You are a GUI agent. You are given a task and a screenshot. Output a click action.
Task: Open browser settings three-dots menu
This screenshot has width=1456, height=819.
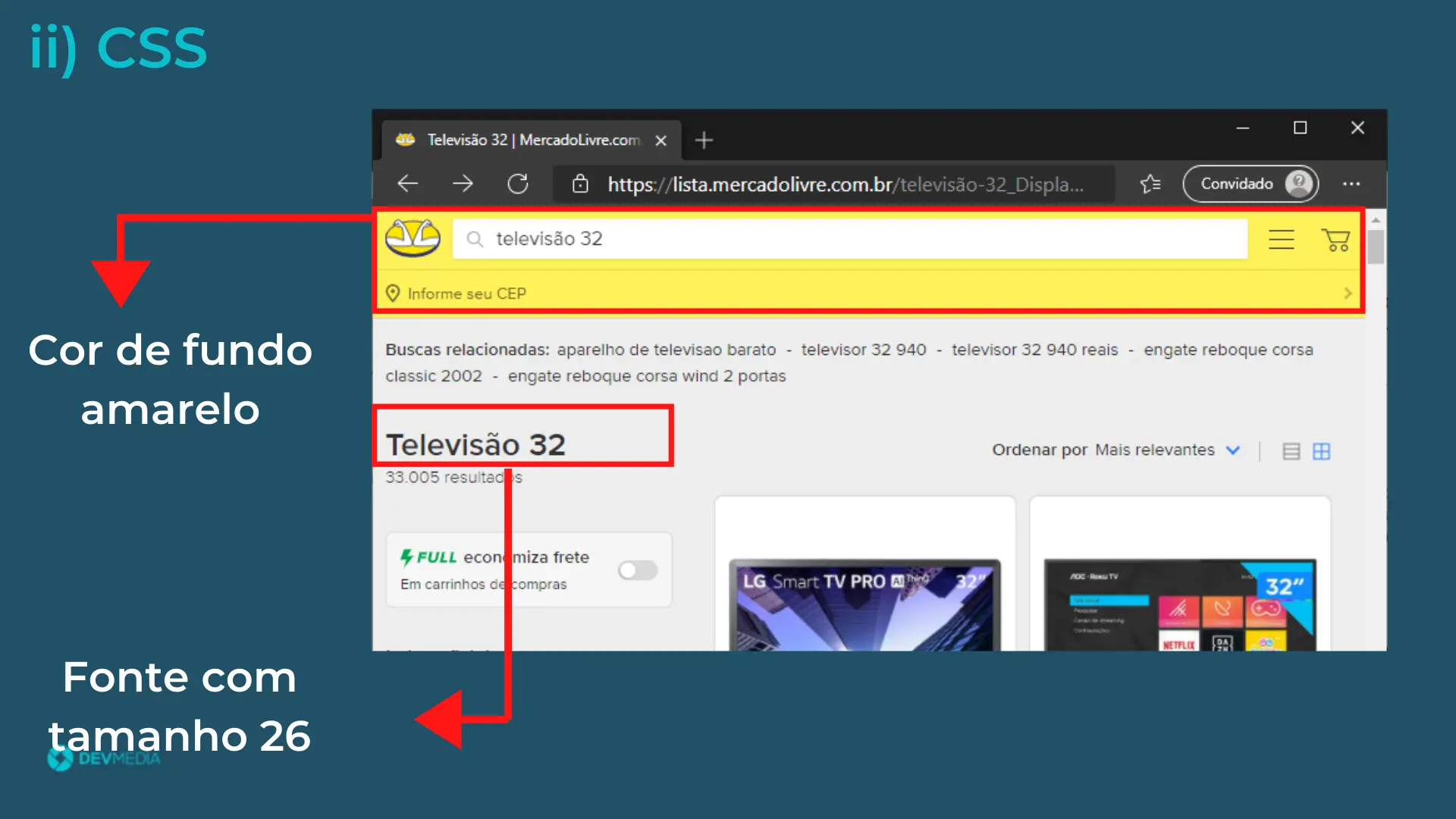click(1351, 184)
